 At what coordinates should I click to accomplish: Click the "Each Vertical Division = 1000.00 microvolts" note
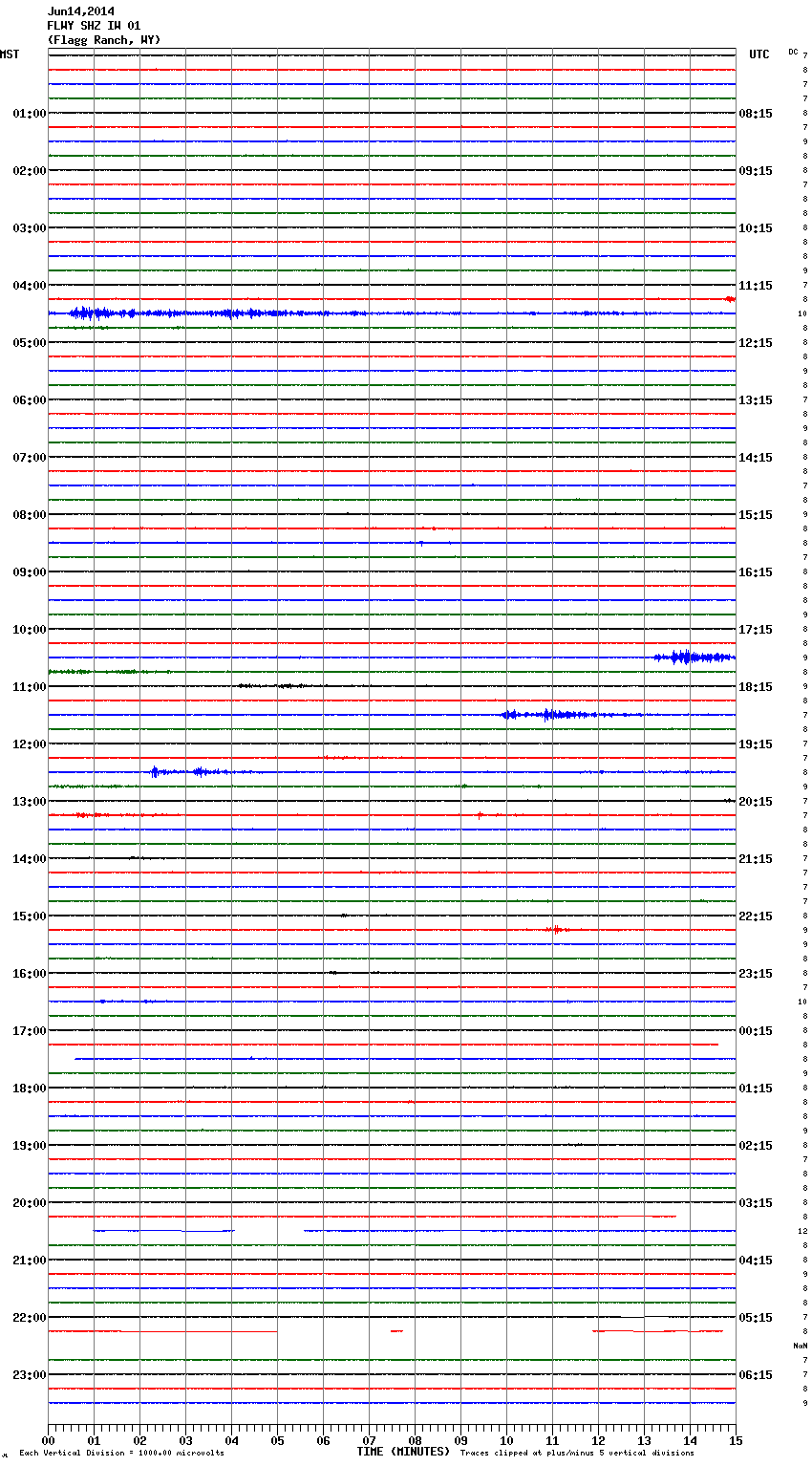pyautogui.click(x=121, y=1454)
